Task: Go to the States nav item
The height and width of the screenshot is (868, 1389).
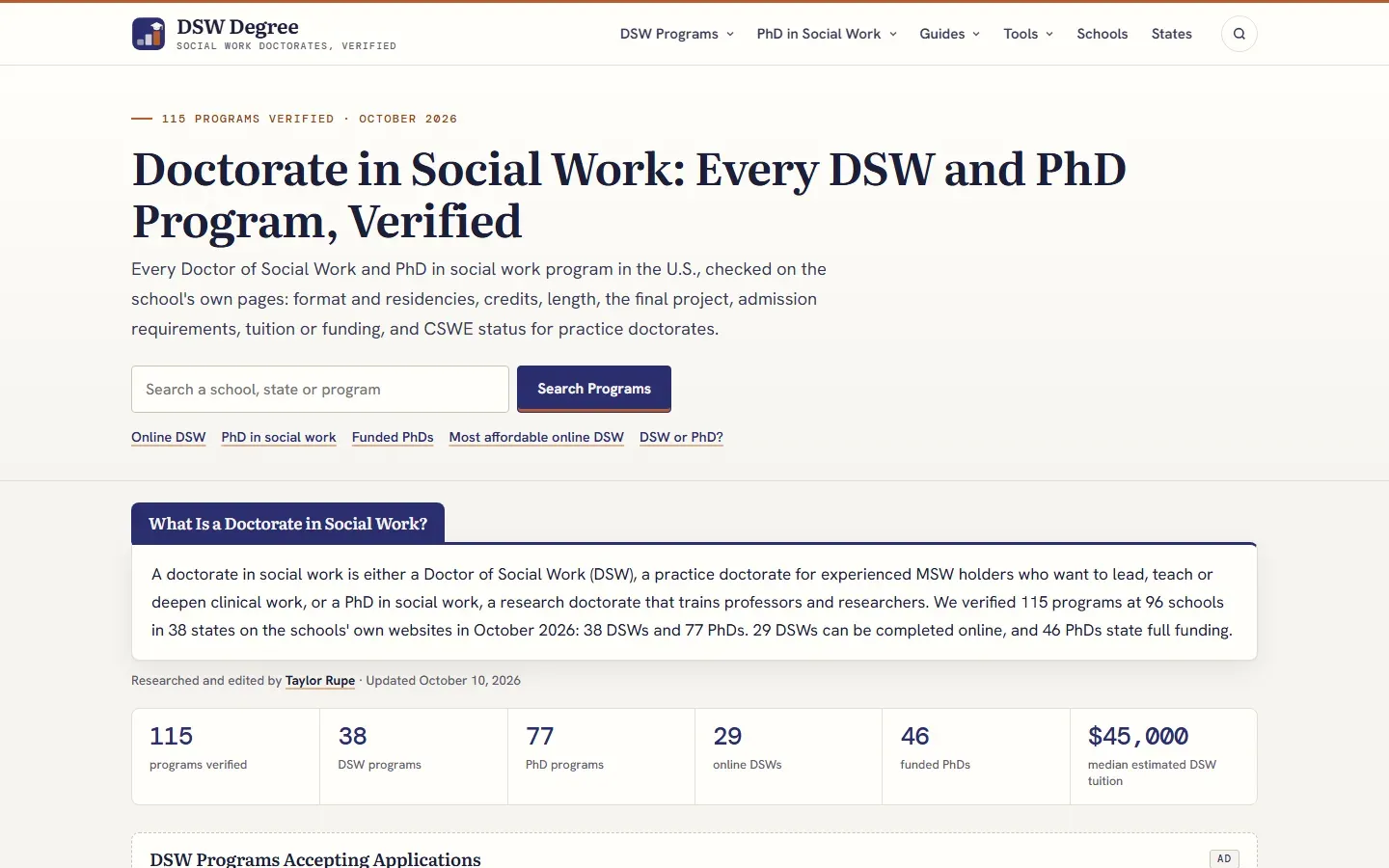Action: tap(1172, 34)
